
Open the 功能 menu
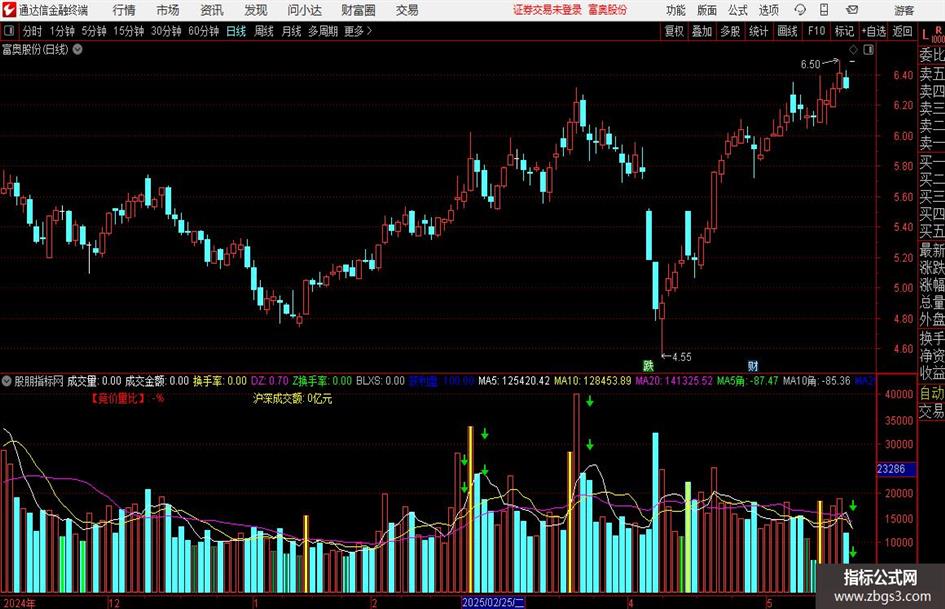coord(676,10)
